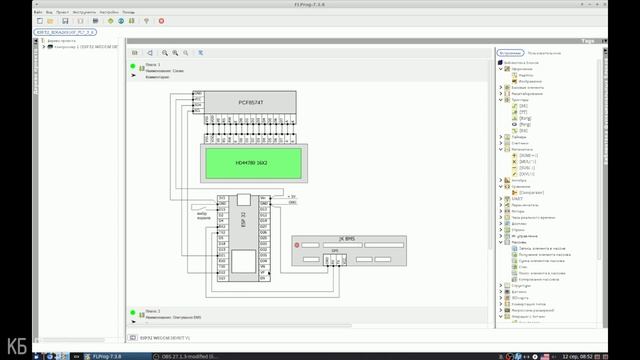640x360 pixels.
Task: Click the JK BMS block title
Action: click(x=347, y=238)
